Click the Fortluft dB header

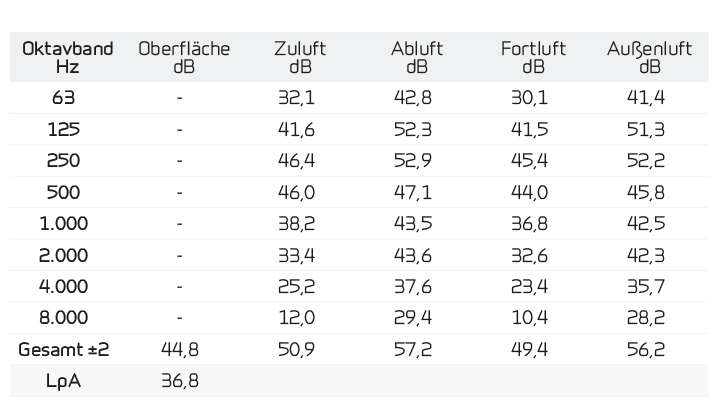[x=533, y=58]
